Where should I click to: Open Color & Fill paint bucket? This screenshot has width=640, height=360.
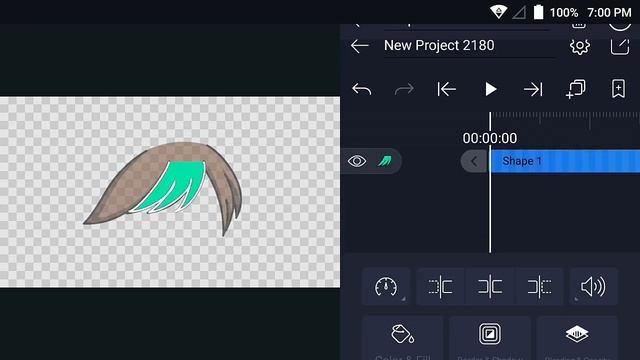[x=402, y=338]
